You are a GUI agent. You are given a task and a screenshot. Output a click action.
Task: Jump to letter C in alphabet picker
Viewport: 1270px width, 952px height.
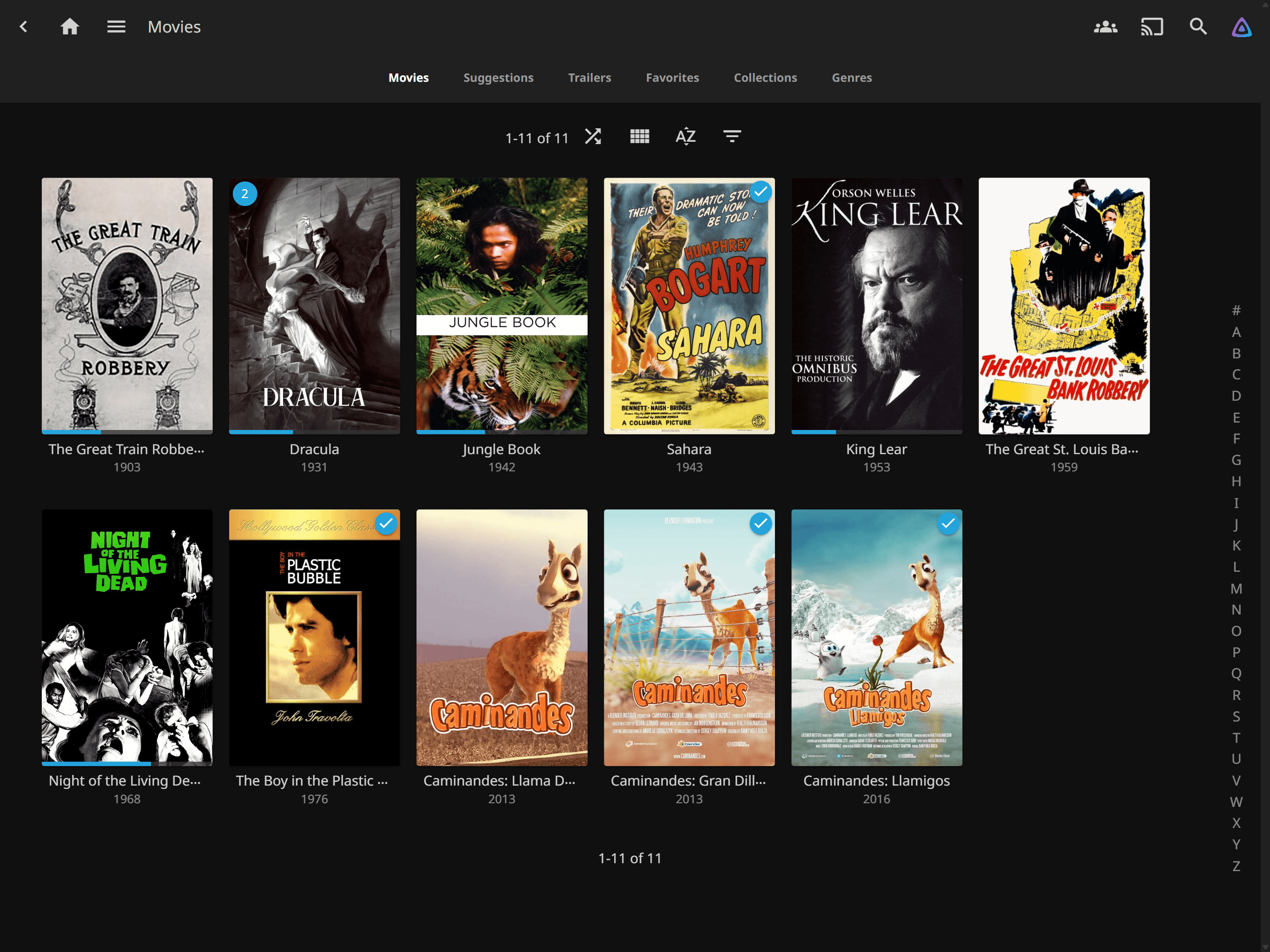point(1236,374)
